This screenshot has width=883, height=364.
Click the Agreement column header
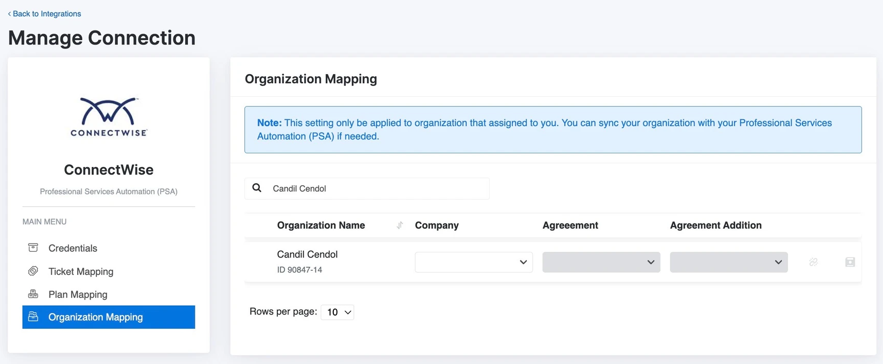tap(570, 225)
